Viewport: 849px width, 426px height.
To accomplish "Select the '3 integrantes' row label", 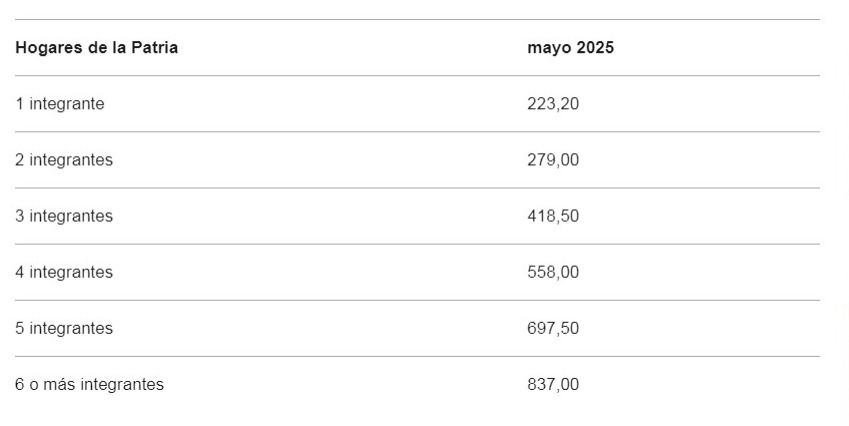I will click(x=64, y=216).
